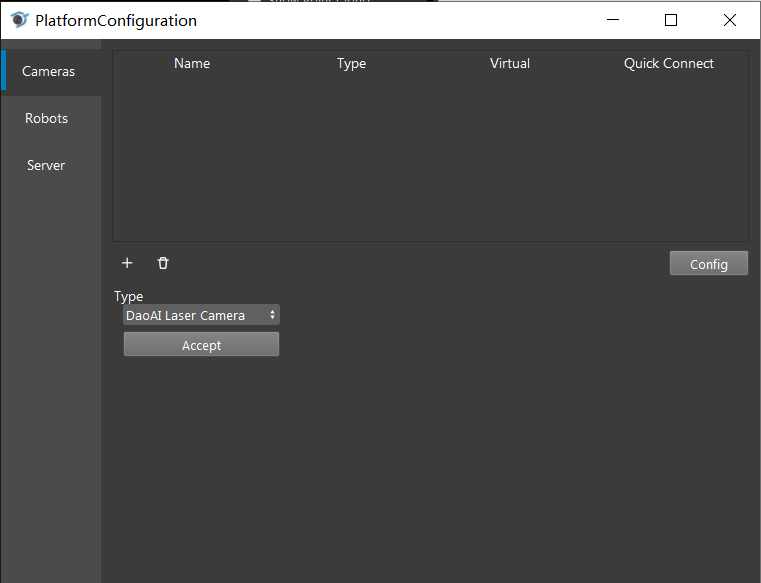Delete camera using trash icon
This screenshot has width=761, height=583.
(163, 263)
